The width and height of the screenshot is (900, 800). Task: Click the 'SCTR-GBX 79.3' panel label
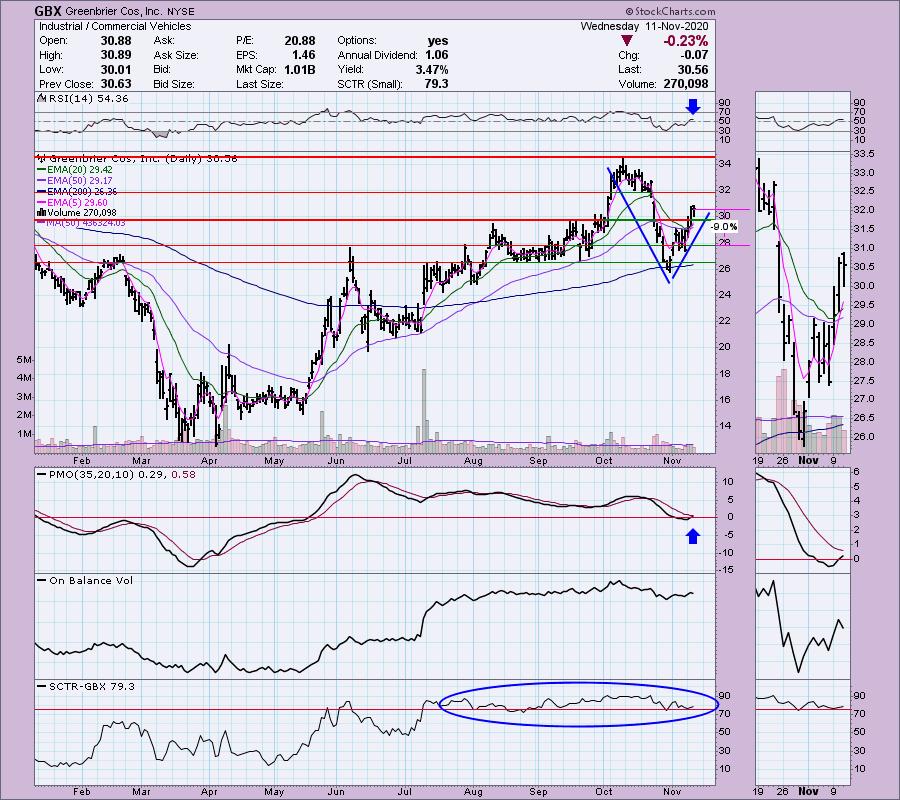pos(92,686)
